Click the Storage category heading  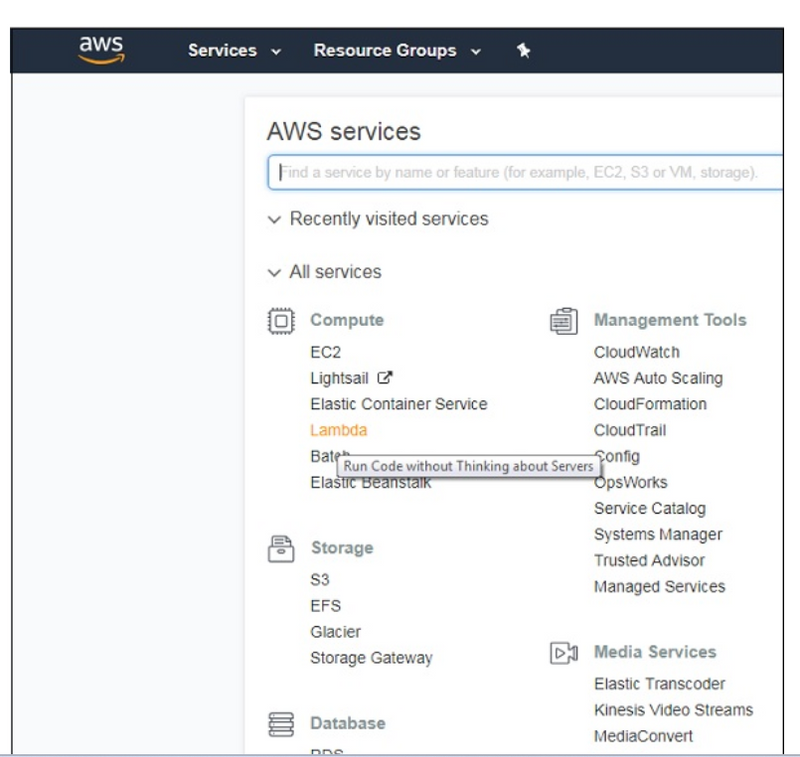tap(342, 548)
